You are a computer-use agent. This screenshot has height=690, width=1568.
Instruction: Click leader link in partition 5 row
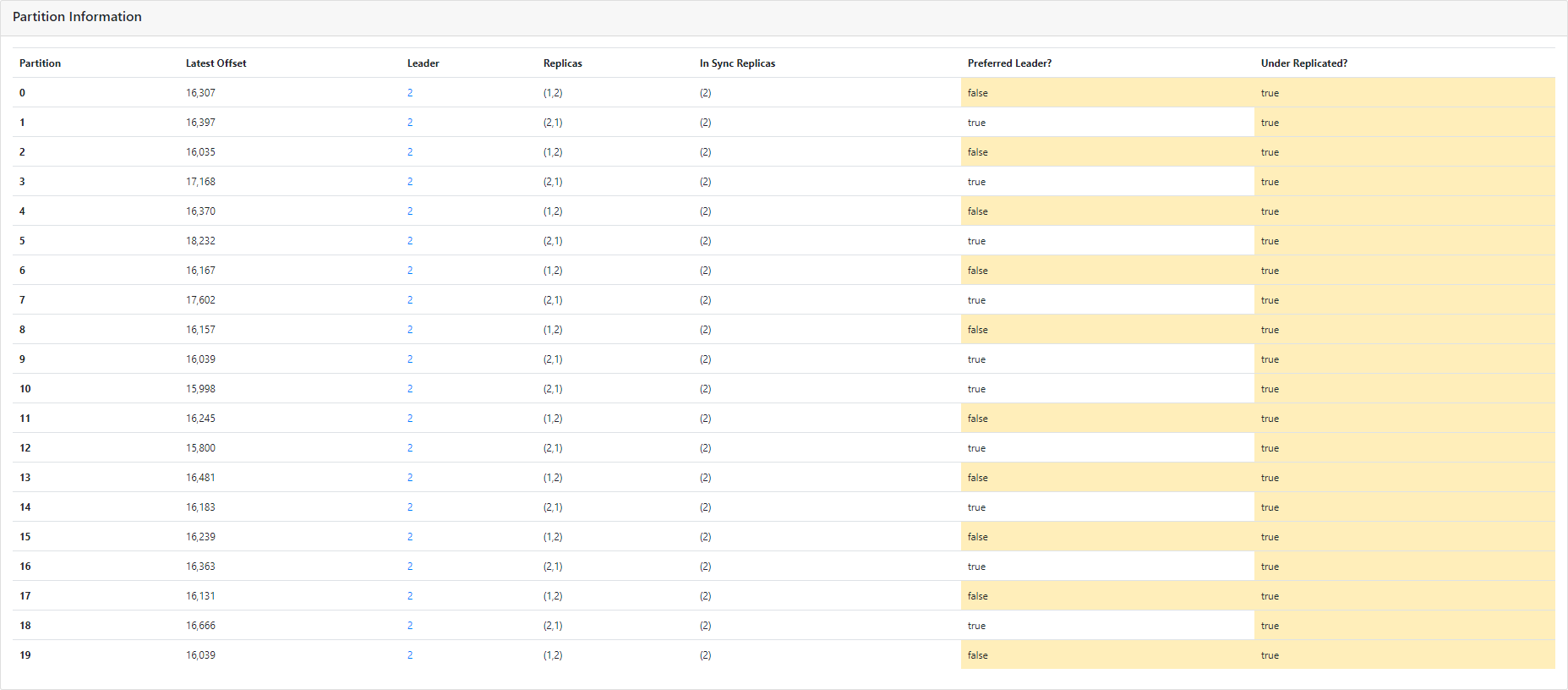[410, 241]
